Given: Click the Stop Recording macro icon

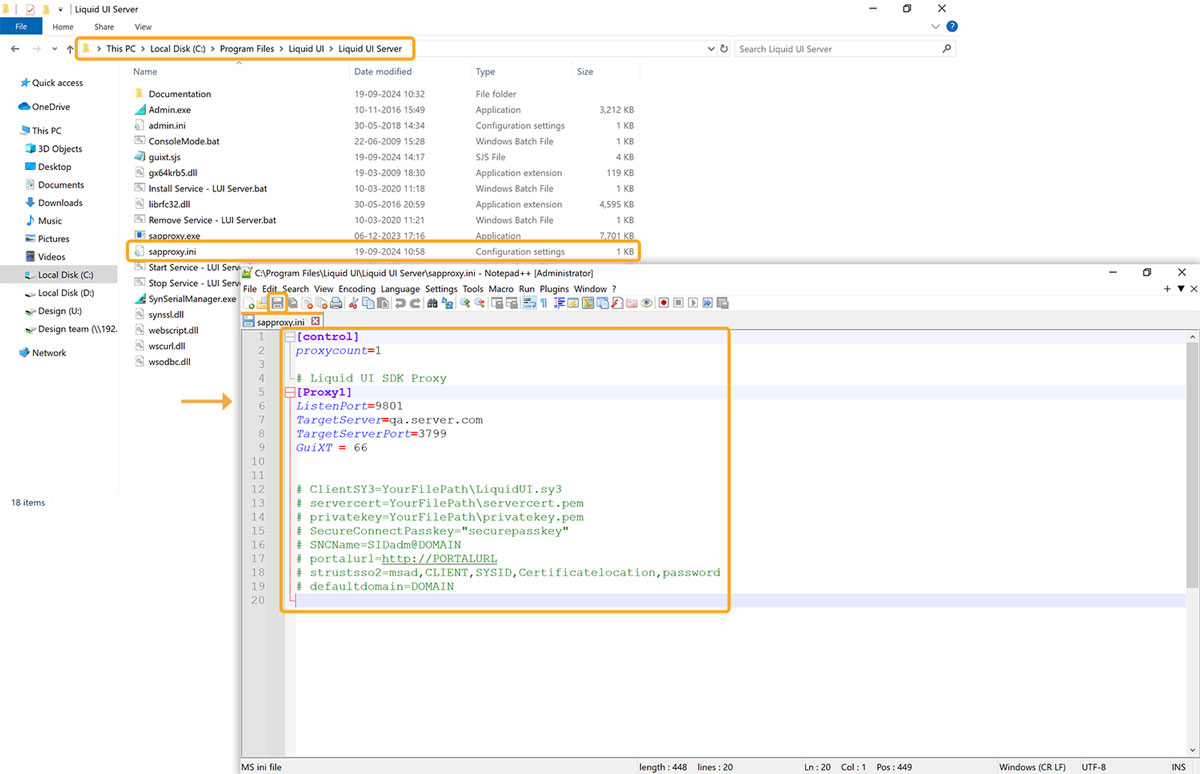Looking at the screenshot, I should coord(678,303).
